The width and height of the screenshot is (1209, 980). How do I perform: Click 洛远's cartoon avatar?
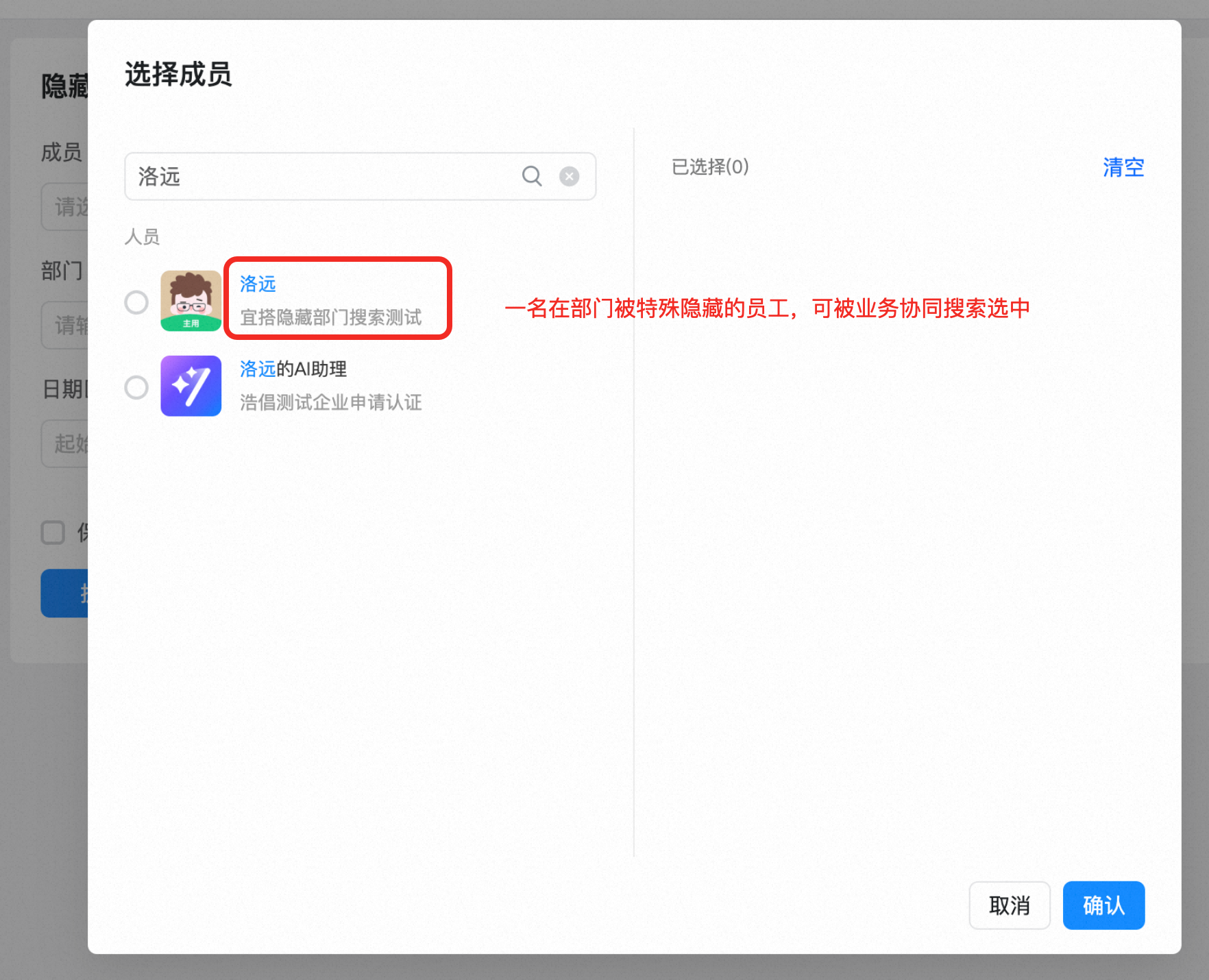(x=191, y=301)
